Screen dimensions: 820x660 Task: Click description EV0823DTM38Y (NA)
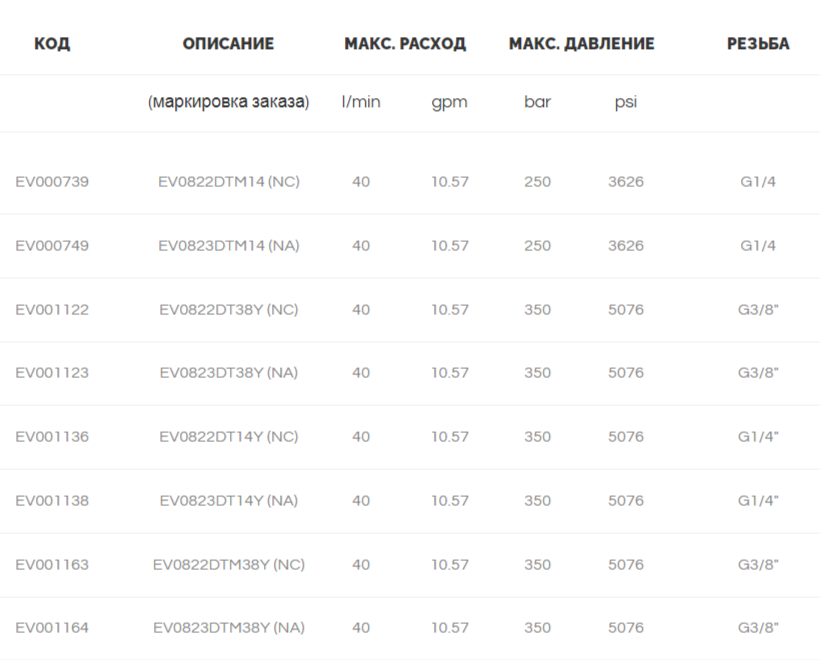229,628
